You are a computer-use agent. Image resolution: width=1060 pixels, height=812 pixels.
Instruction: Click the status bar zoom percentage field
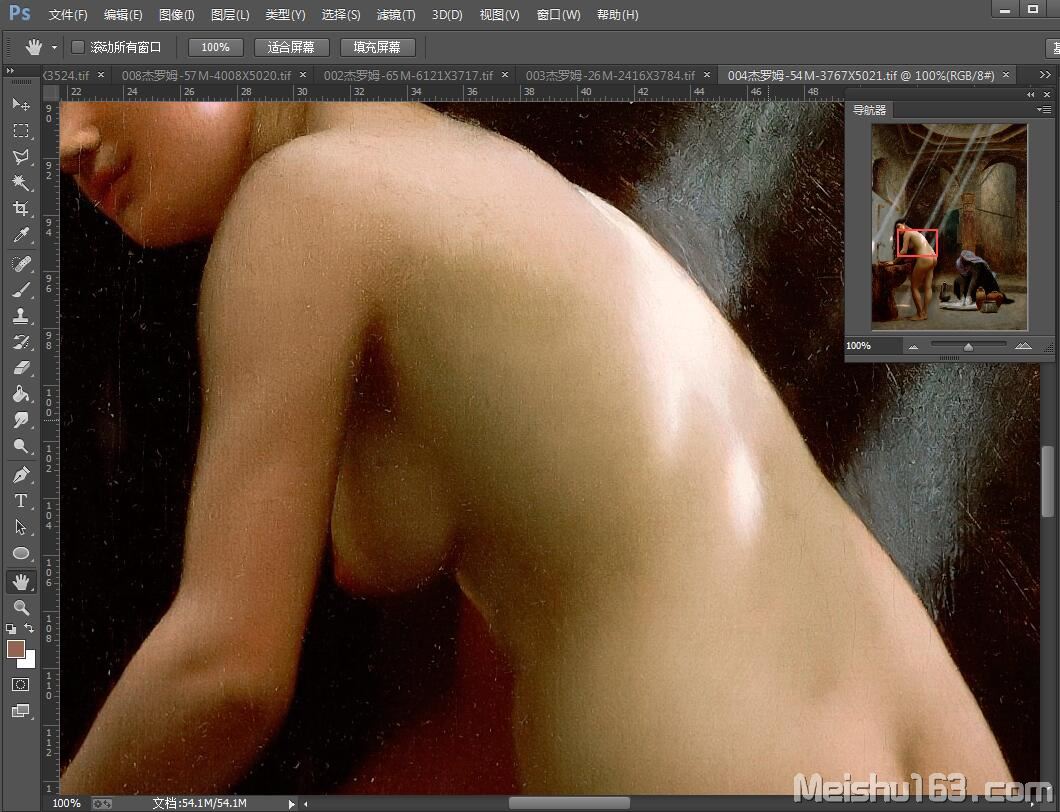coord(66,803)
